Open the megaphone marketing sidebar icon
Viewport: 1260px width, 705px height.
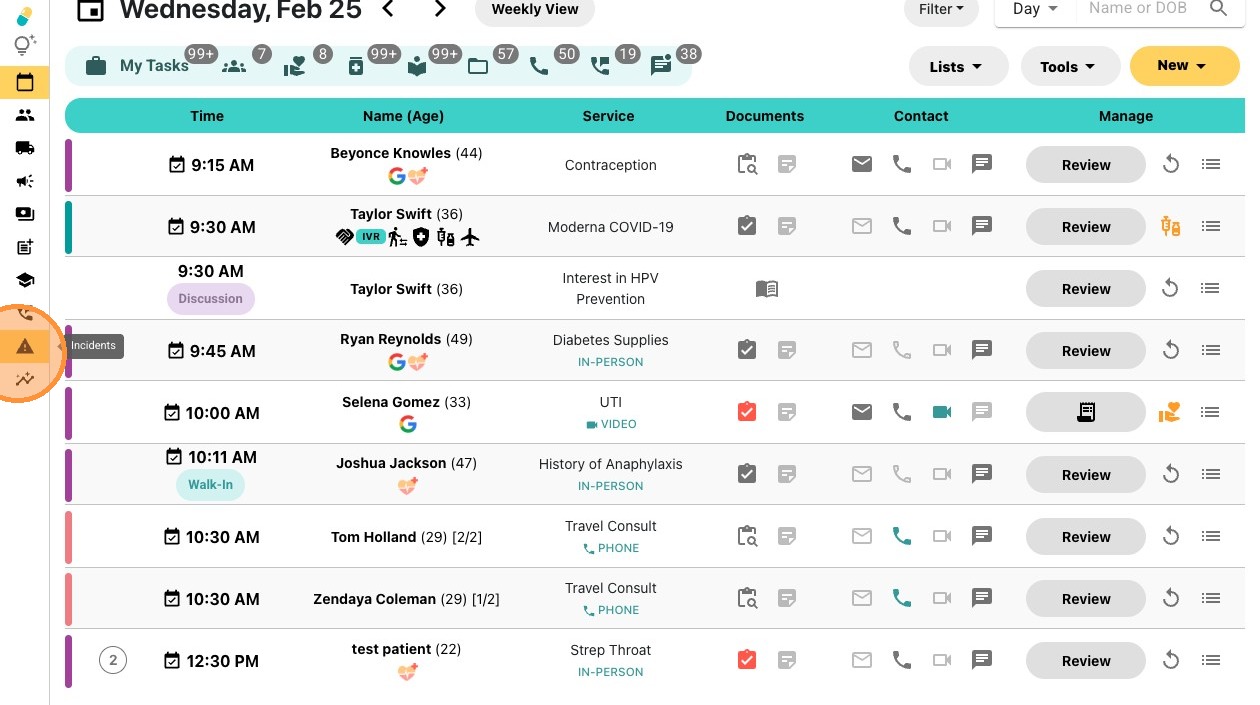pyautogui.click(x=25, y=181)
